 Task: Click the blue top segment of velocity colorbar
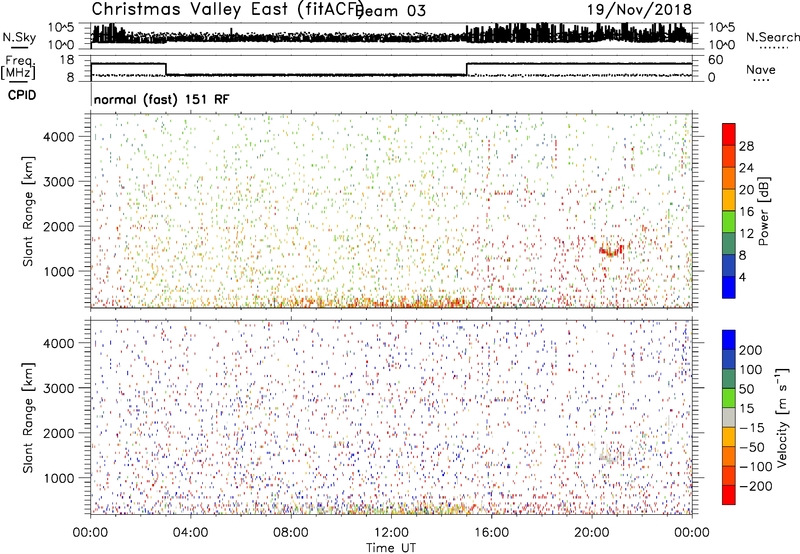pos(729,340)
